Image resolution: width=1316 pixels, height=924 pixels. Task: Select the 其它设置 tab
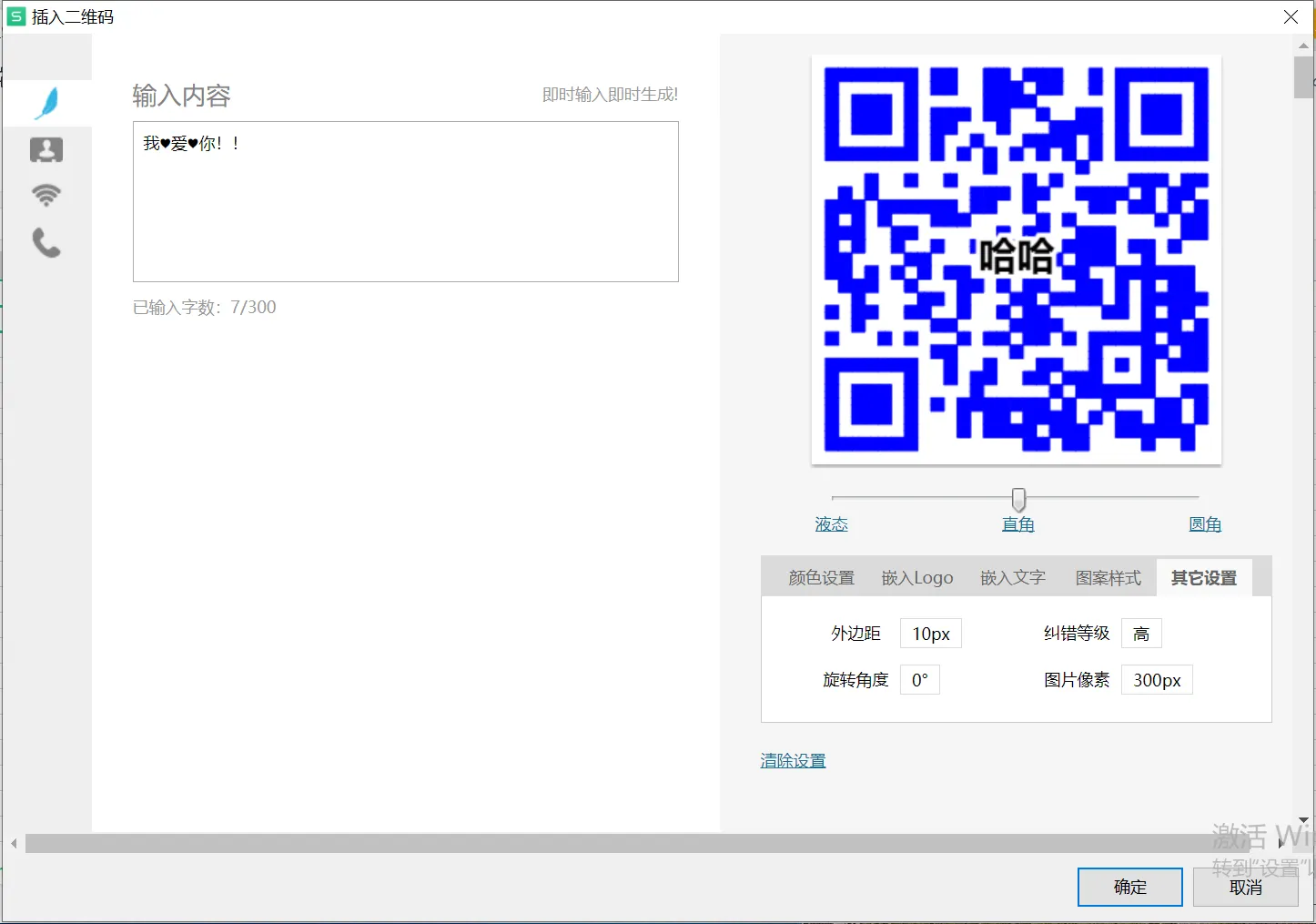pyautogui.click(x=1204, y=578)
